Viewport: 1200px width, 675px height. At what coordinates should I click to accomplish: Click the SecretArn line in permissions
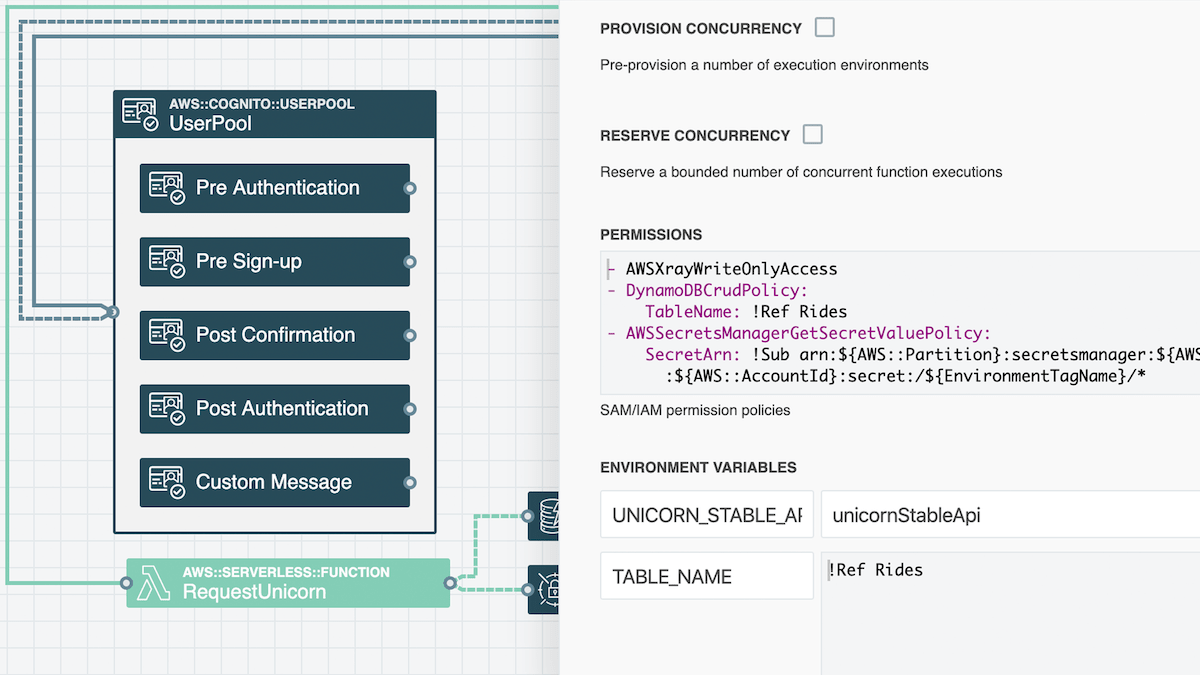click(x=922, y=355)
